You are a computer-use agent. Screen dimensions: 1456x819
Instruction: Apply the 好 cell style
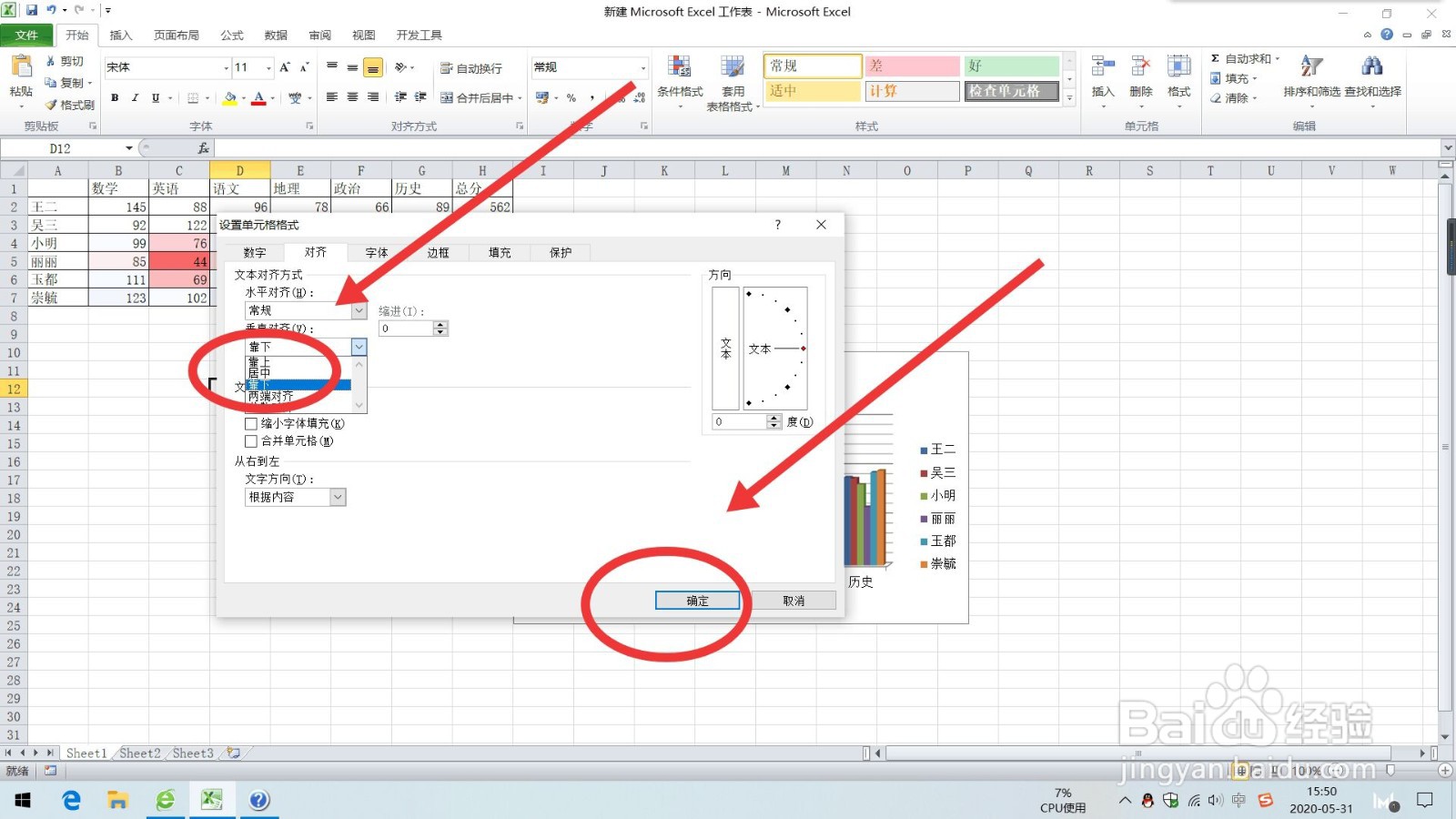(1012, 66)
